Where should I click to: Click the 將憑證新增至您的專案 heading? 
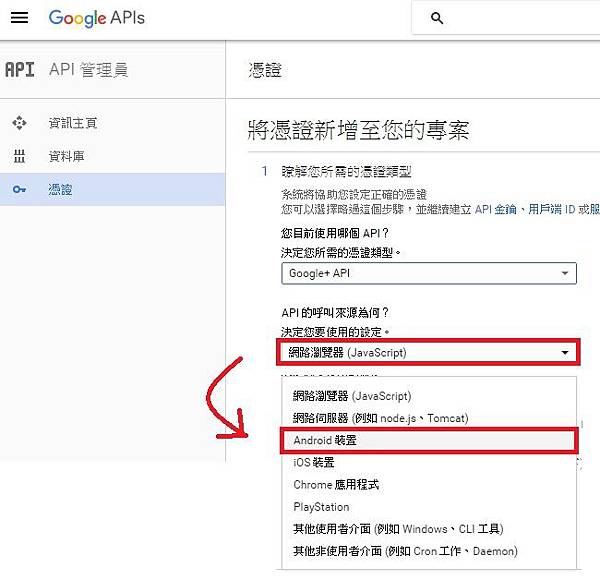[359, 130]
